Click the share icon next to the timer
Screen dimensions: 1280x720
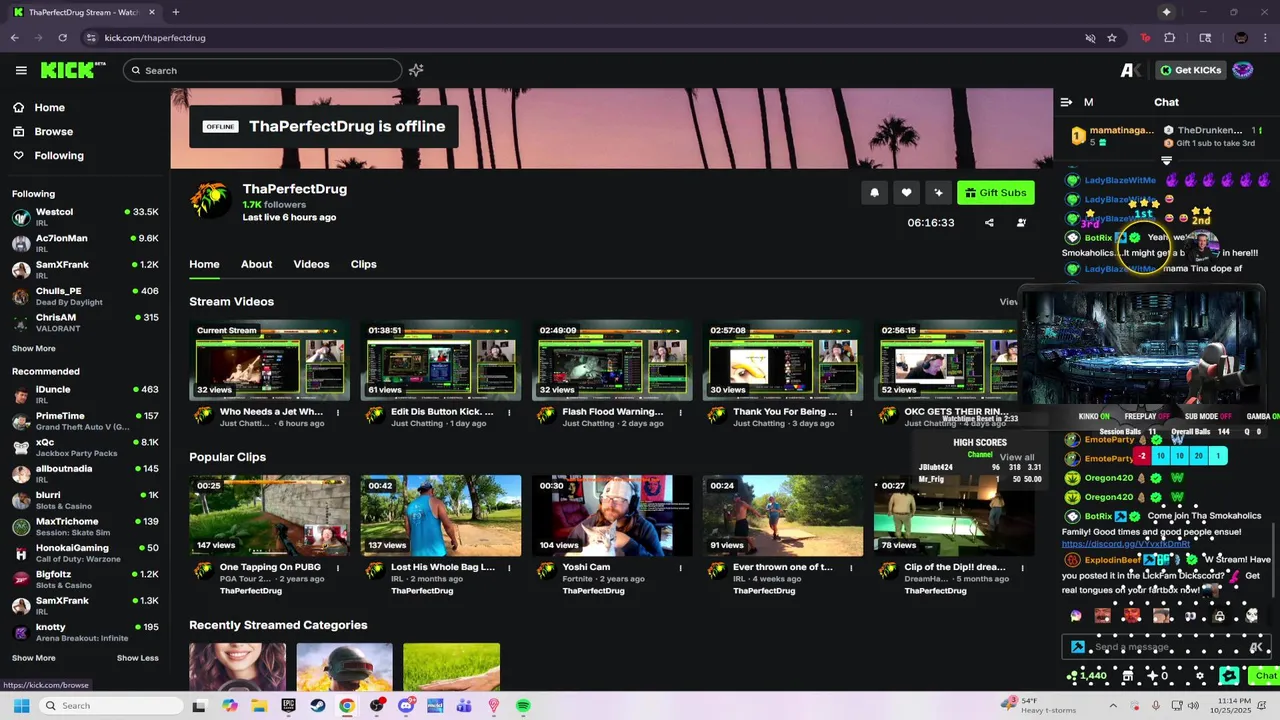point(989,223)
